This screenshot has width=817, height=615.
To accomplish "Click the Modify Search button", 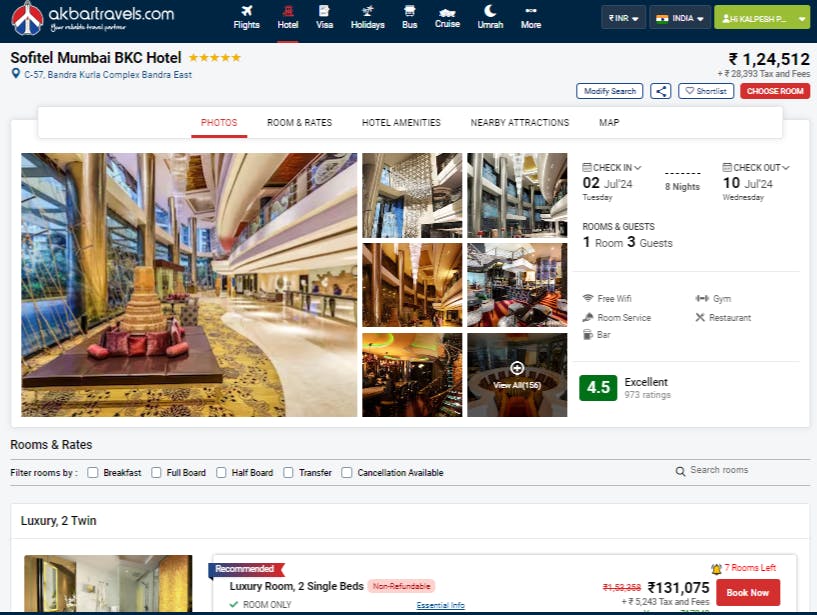I will point(610,91).
